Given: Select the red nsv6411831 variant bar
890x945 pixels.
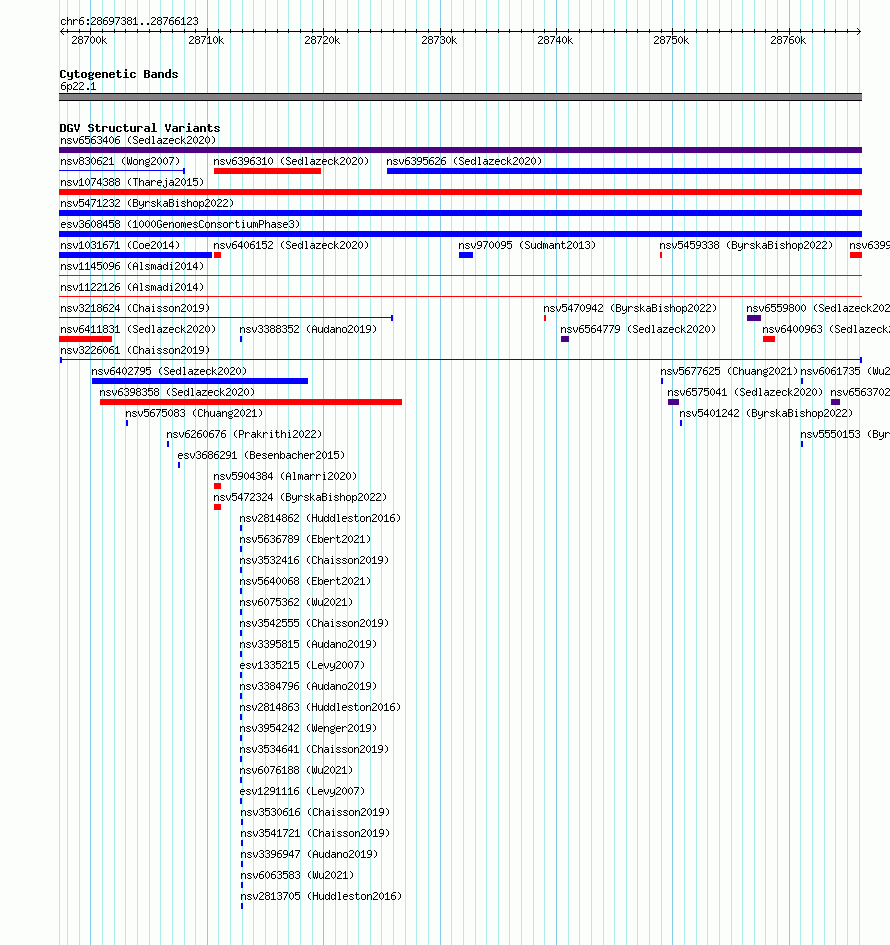Looking at the screenshot, I should [x=86, y=339].
